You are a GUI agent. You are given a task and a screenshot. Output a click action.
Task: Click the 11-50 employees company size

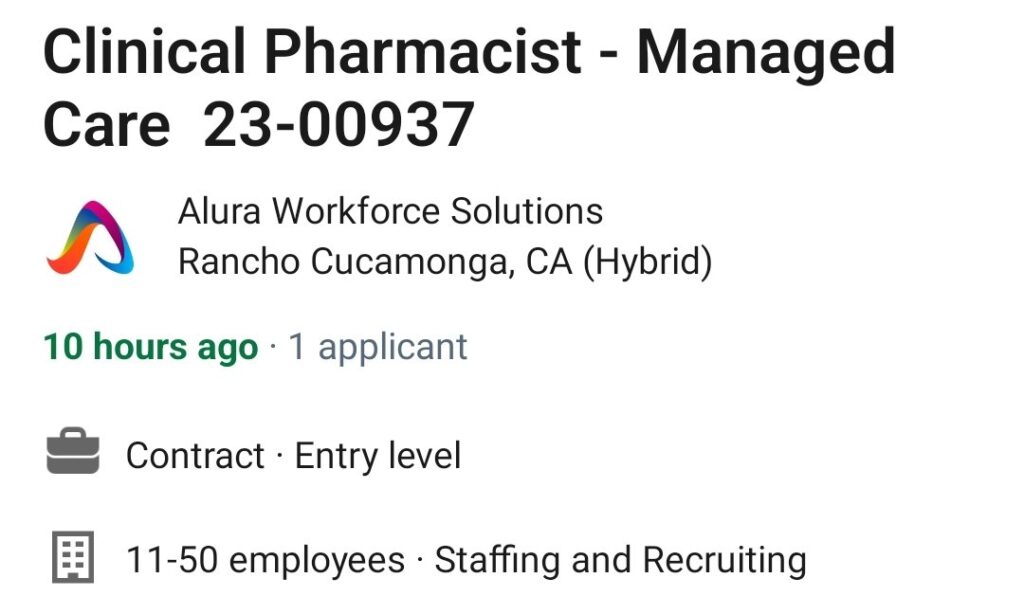pos(266,560)
